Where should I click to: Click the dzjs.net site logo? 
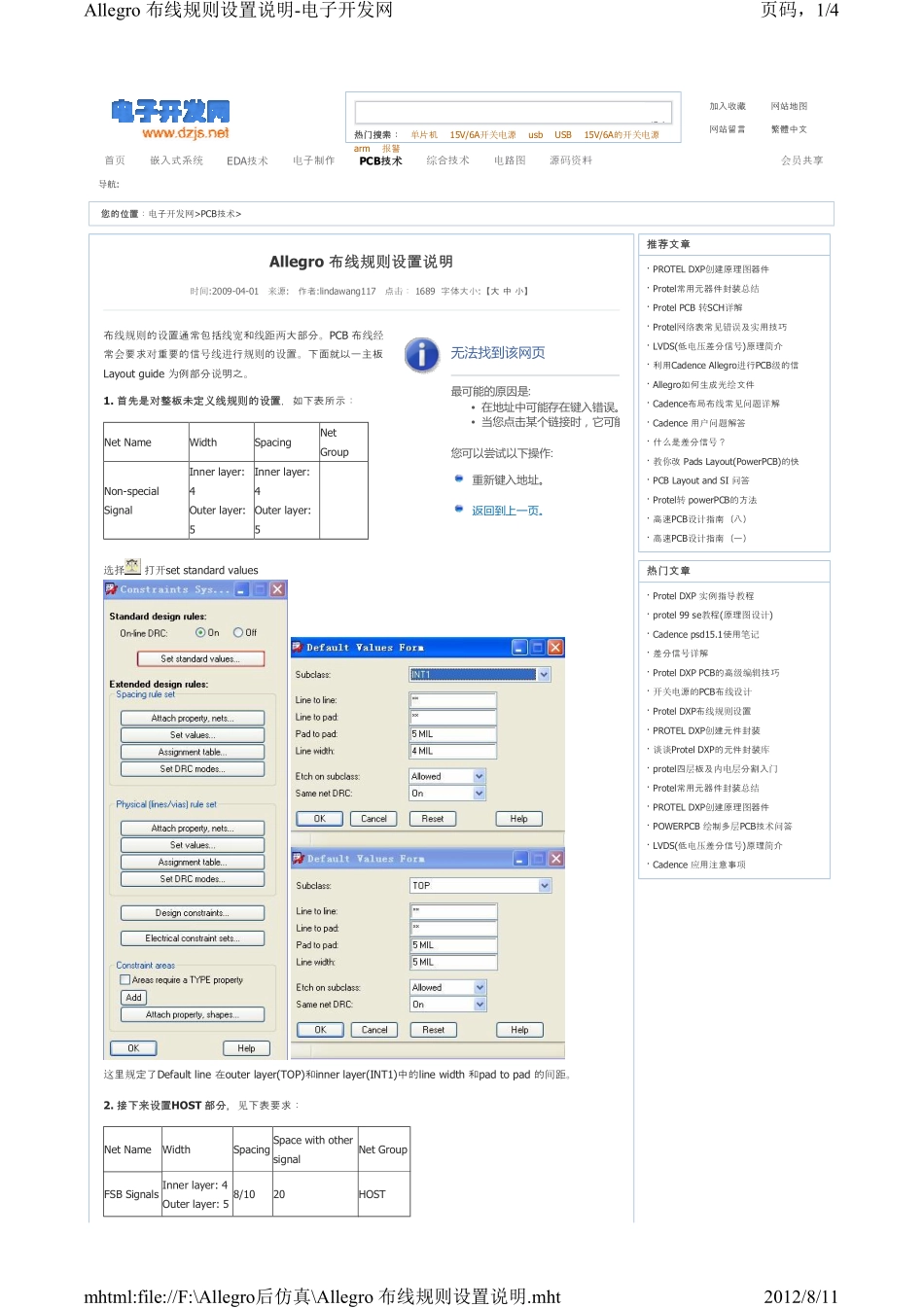(170, 120)
